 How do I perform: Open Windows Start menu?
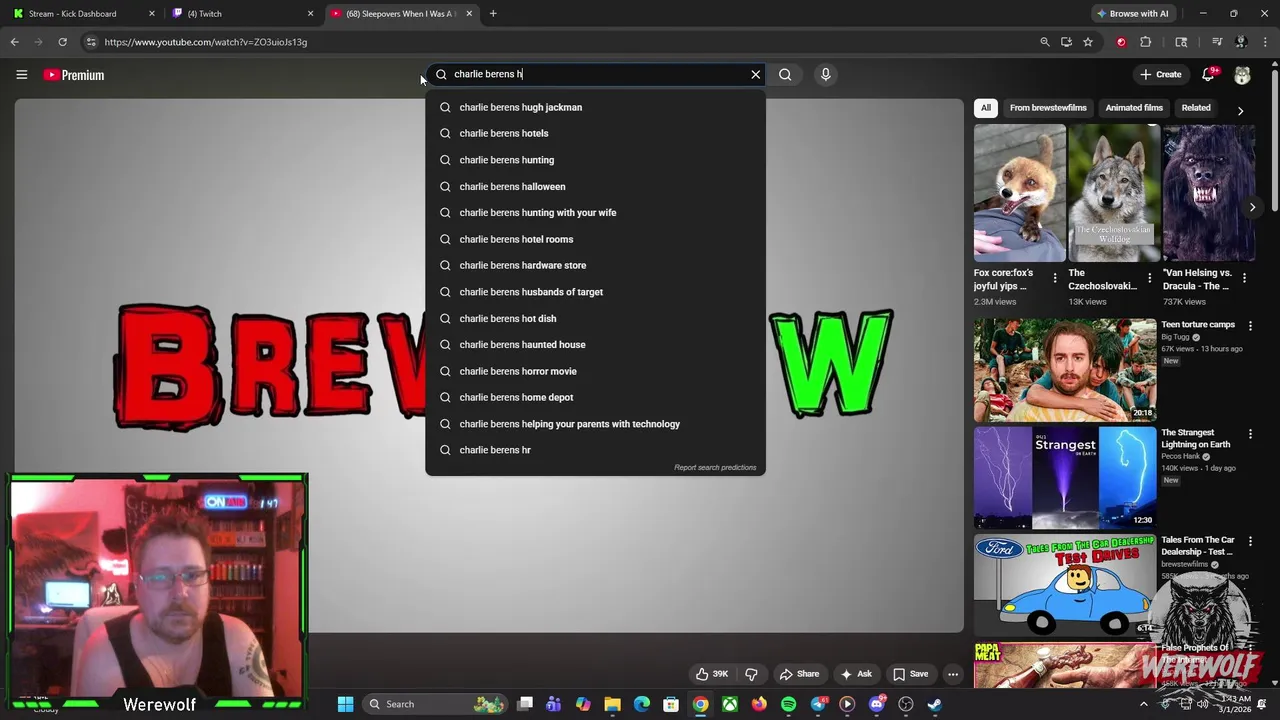pos(345,704)
